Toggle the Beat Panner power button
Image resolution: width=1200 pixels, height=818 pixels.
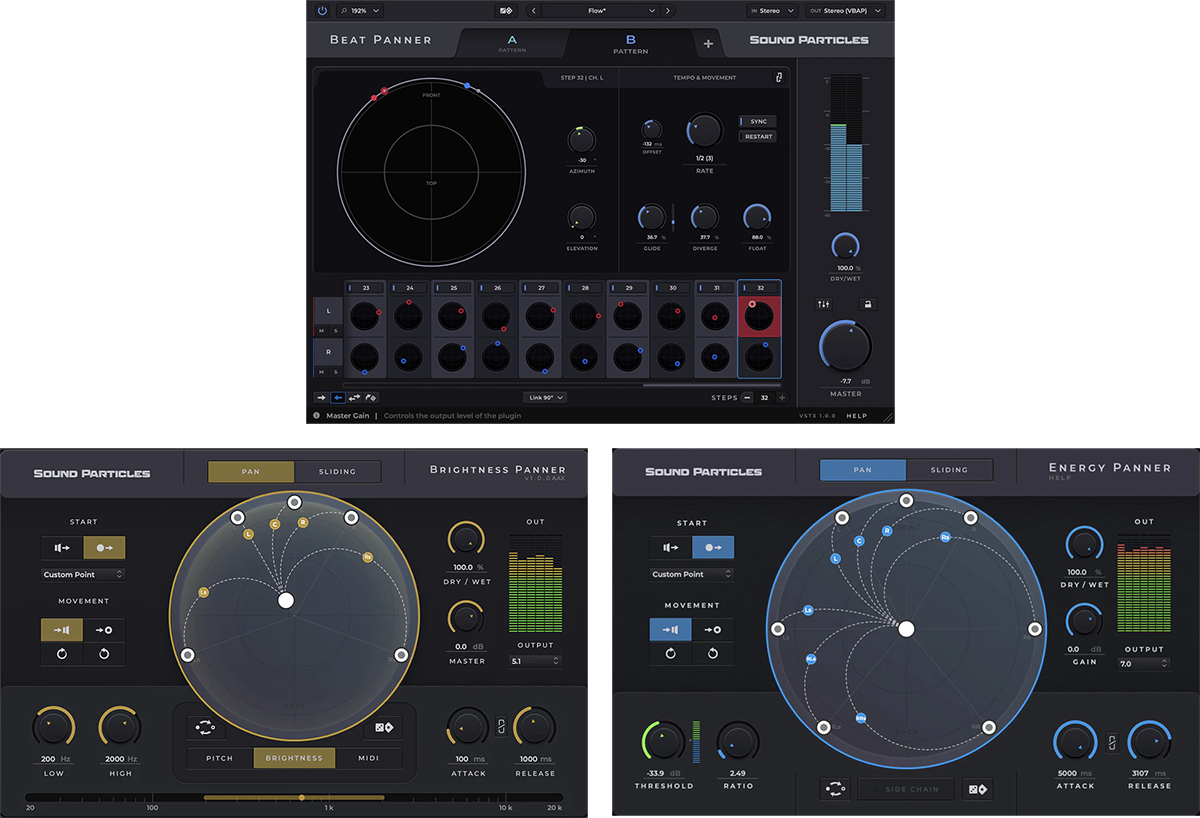[x=322, y=10]
